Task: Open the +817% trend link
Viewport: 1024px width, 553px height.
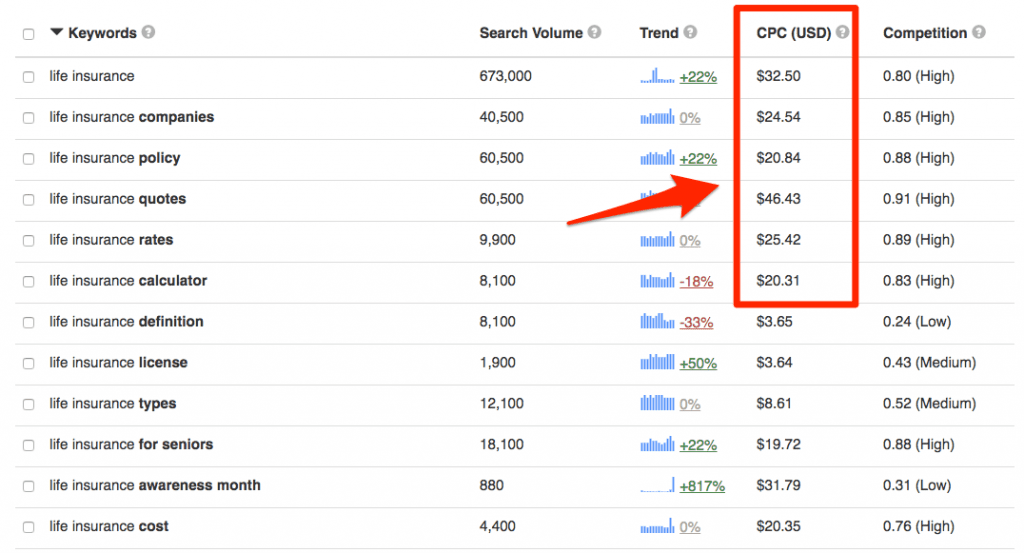Action: 702,486
